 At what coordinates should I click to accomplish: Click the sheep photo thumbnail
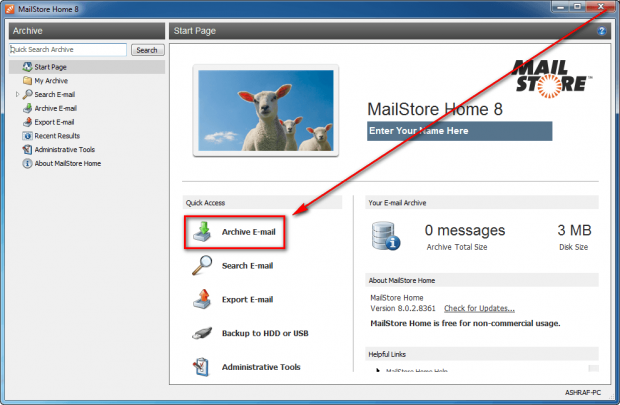point(266,110)
